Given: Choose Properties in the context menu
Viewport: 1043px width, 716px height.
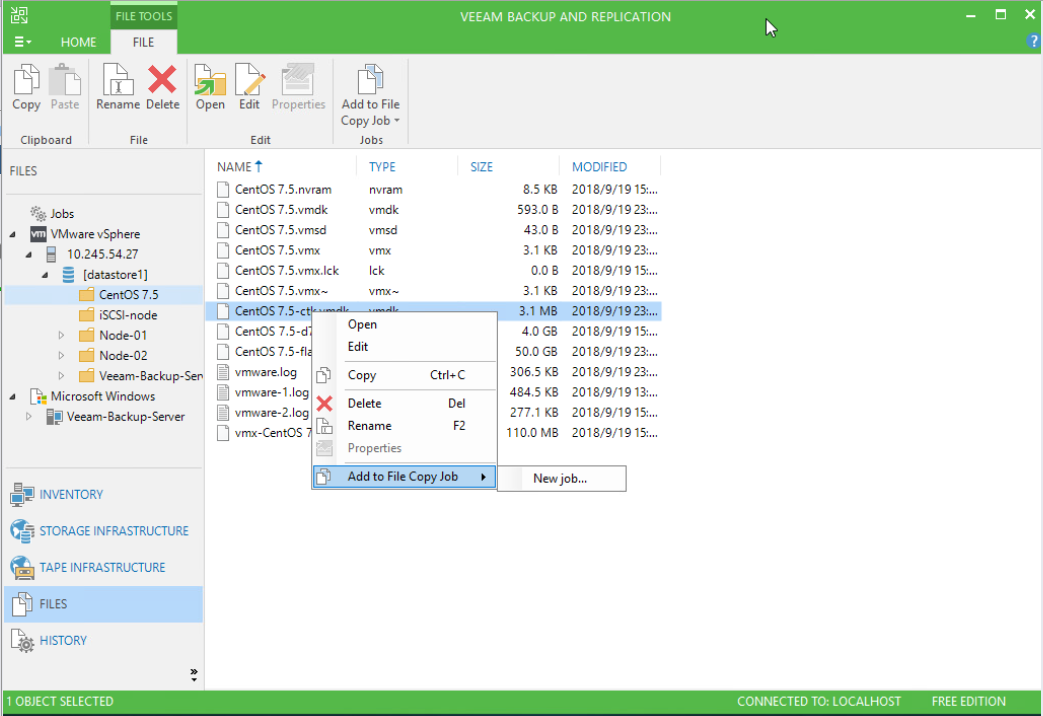Looking at the screenshot, I should (404, 448).
